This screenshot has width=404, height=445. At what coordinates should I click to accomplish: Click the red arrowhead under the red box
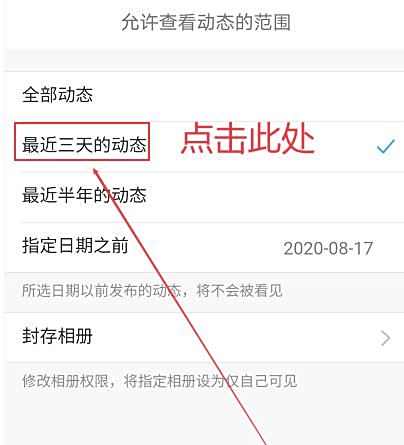(97, 172)
